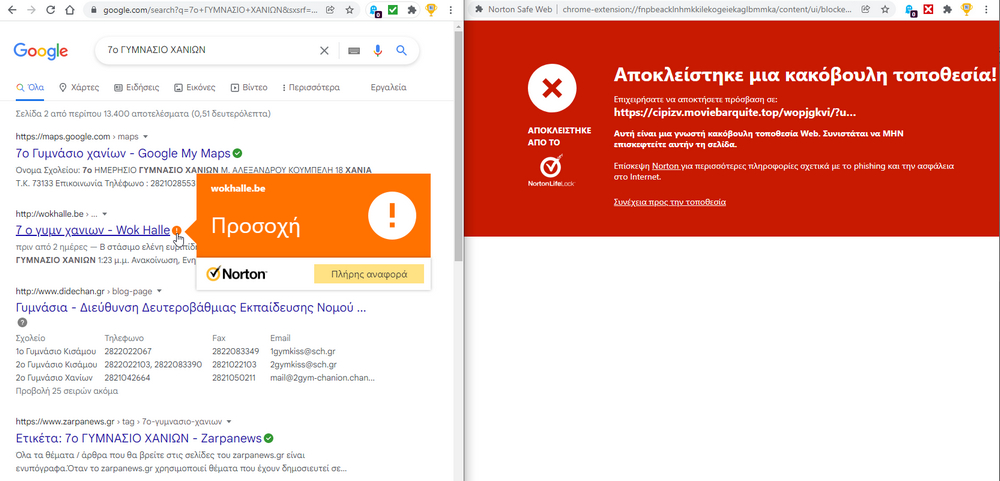This screenshot has height=481, width=1000.
Task: Click green safe badge beside Google My Maps result
Action: (237, 153)
